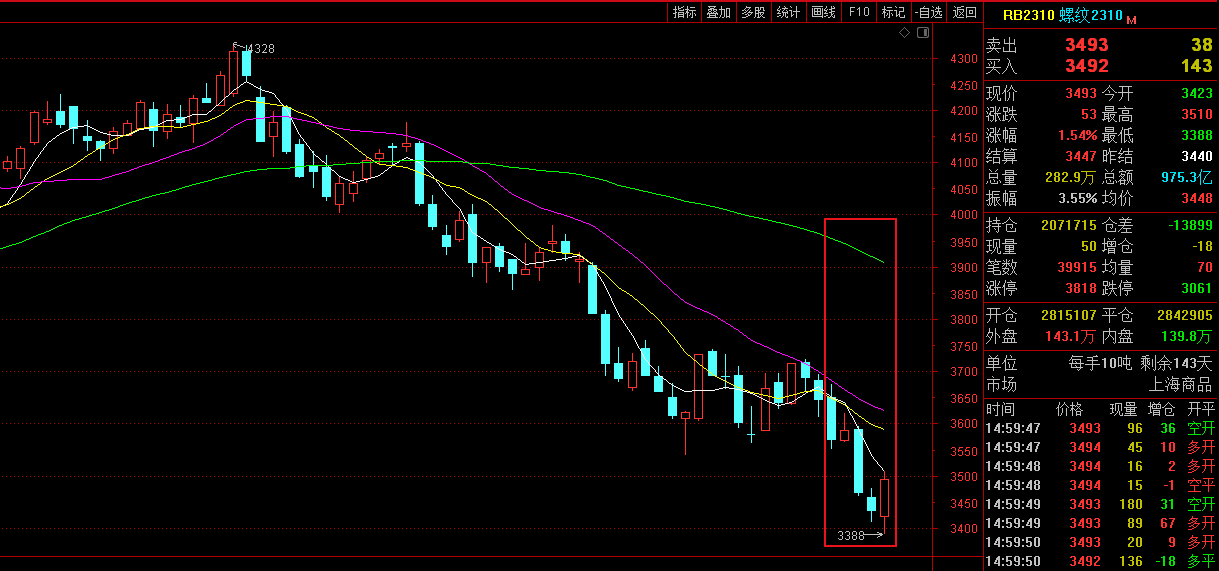
Task: Click the 卖出 sell price 3493
Action: [1086, 45]
